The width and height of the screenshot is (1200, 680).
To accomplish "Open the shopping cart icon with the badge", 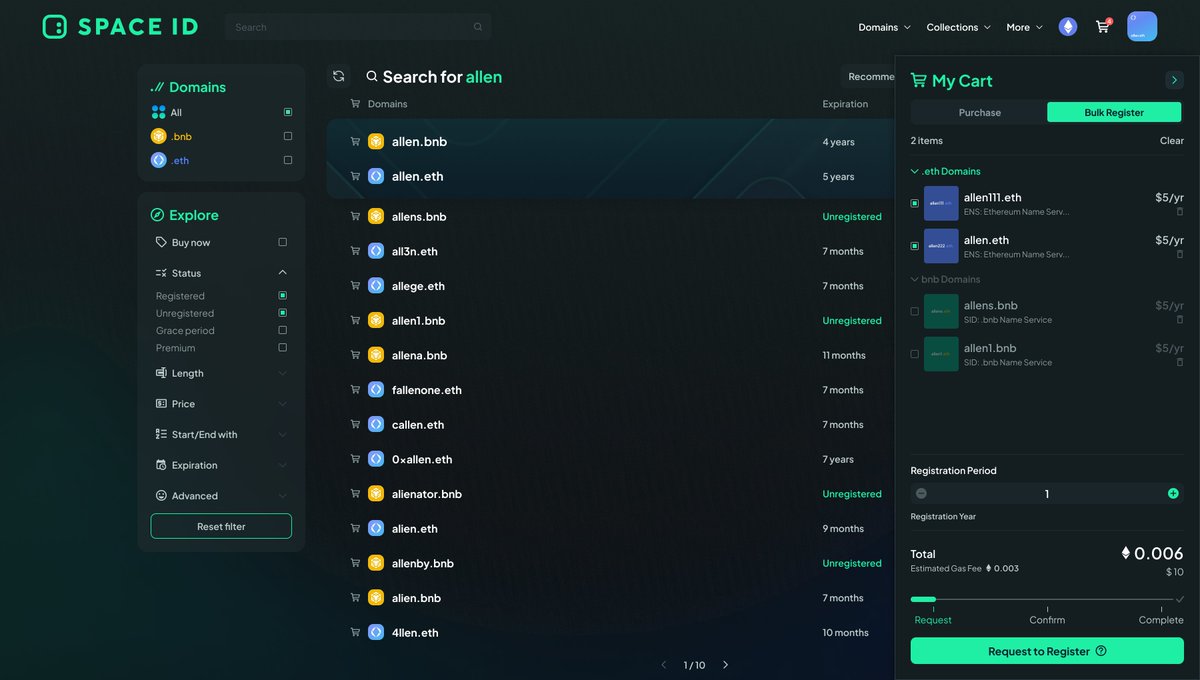I will pyautogui.click(x=1102, y=26).
